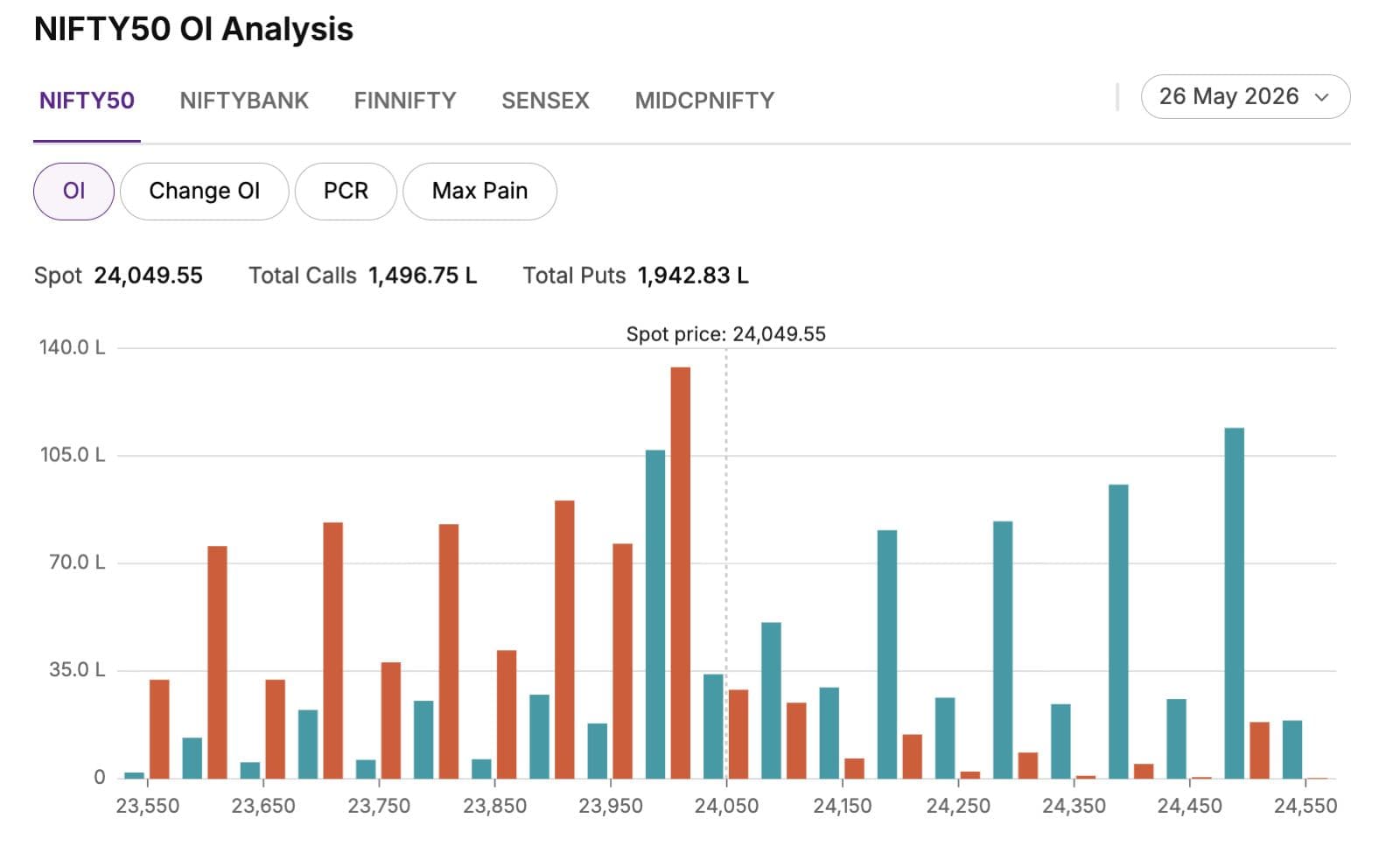Click the 23,550 x-axis label

pos(147,806)
